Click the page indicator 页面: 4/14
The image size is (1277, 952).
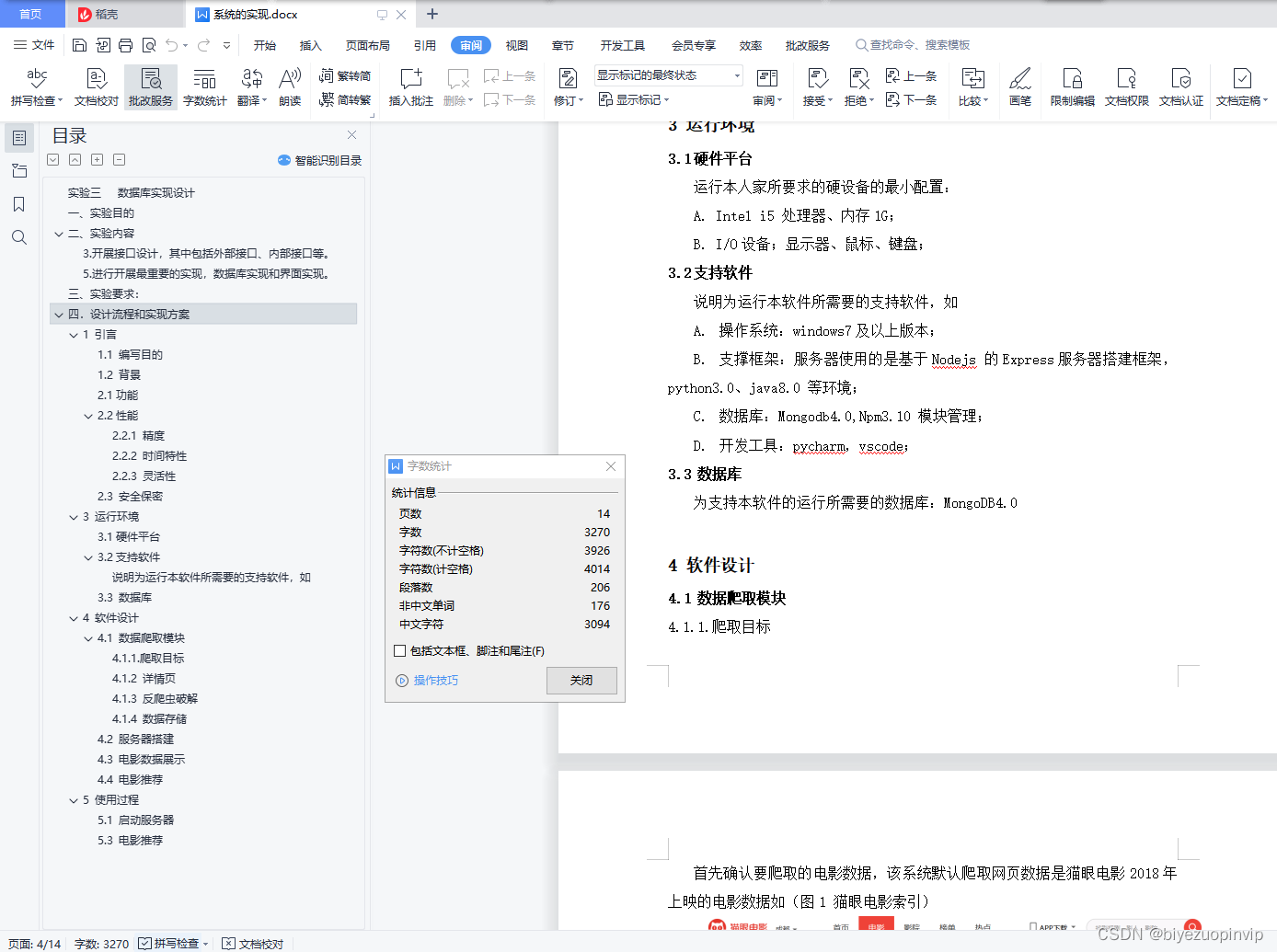pyautogui.click(x=34, y=944)
